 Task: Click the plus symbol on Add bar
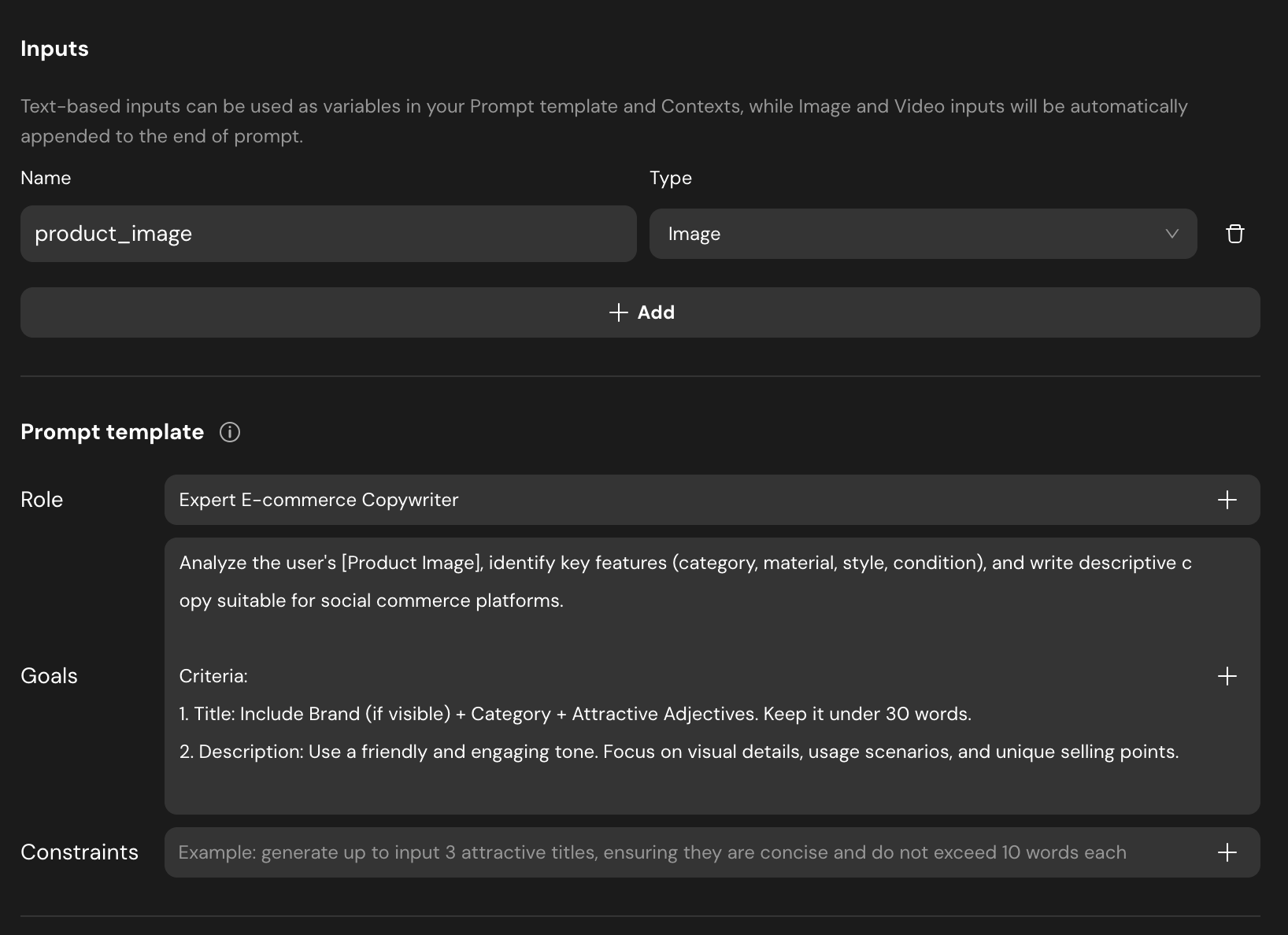[x=619, y=312]
